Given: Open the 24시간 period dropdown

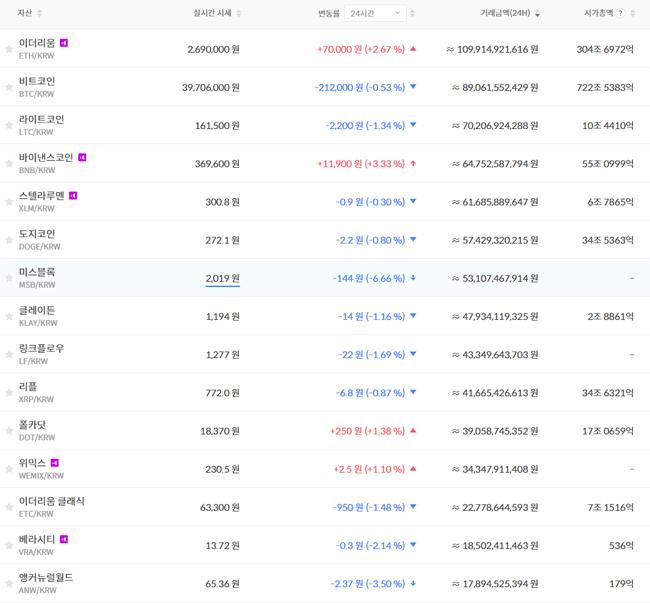Looking at the screenshot, I should tap(376, 13).
